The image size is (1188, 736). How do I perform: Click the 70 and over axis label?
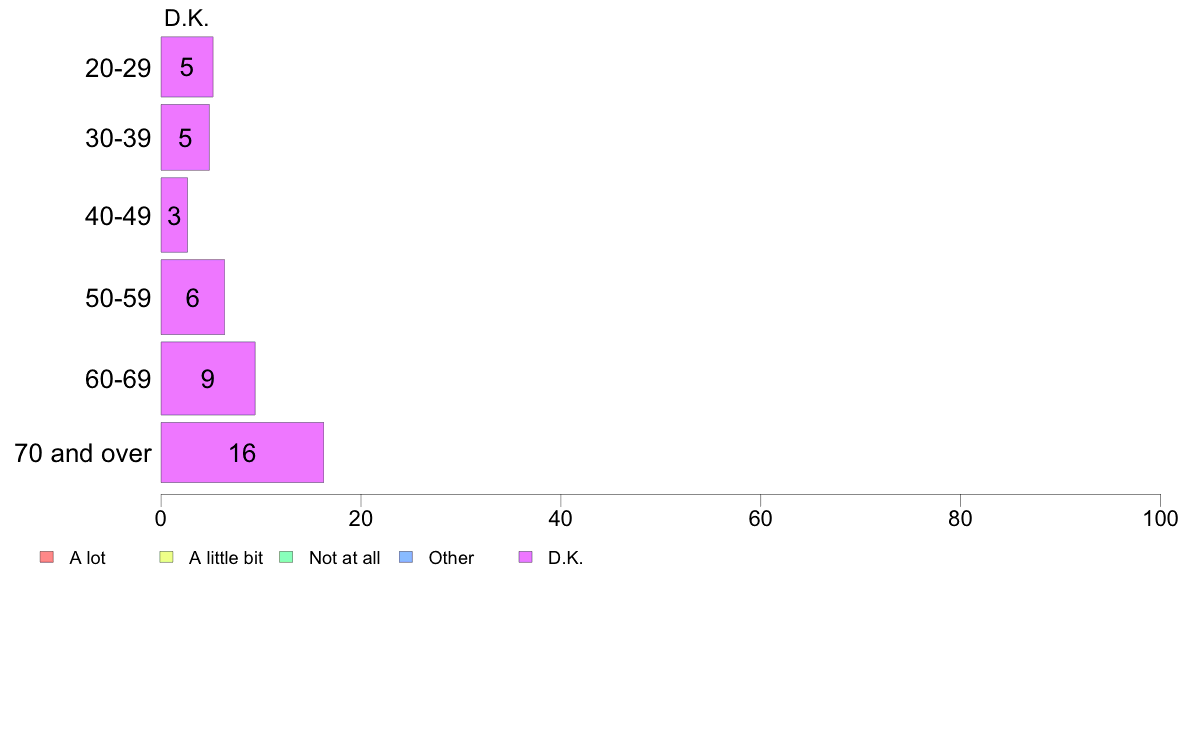click(x=83, y=453)
